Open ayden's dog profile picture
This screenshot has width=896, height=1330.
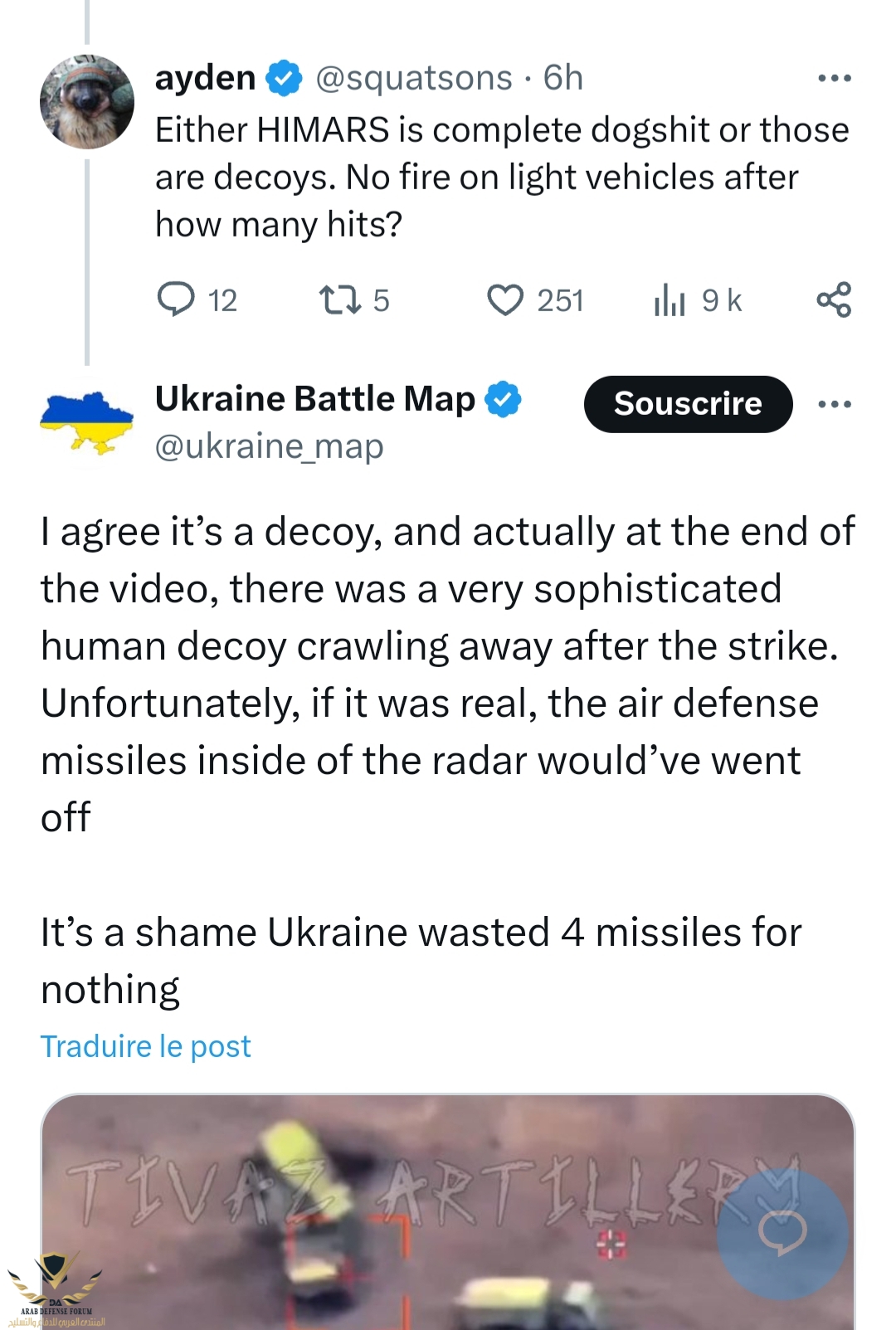(x=86, y=102)
